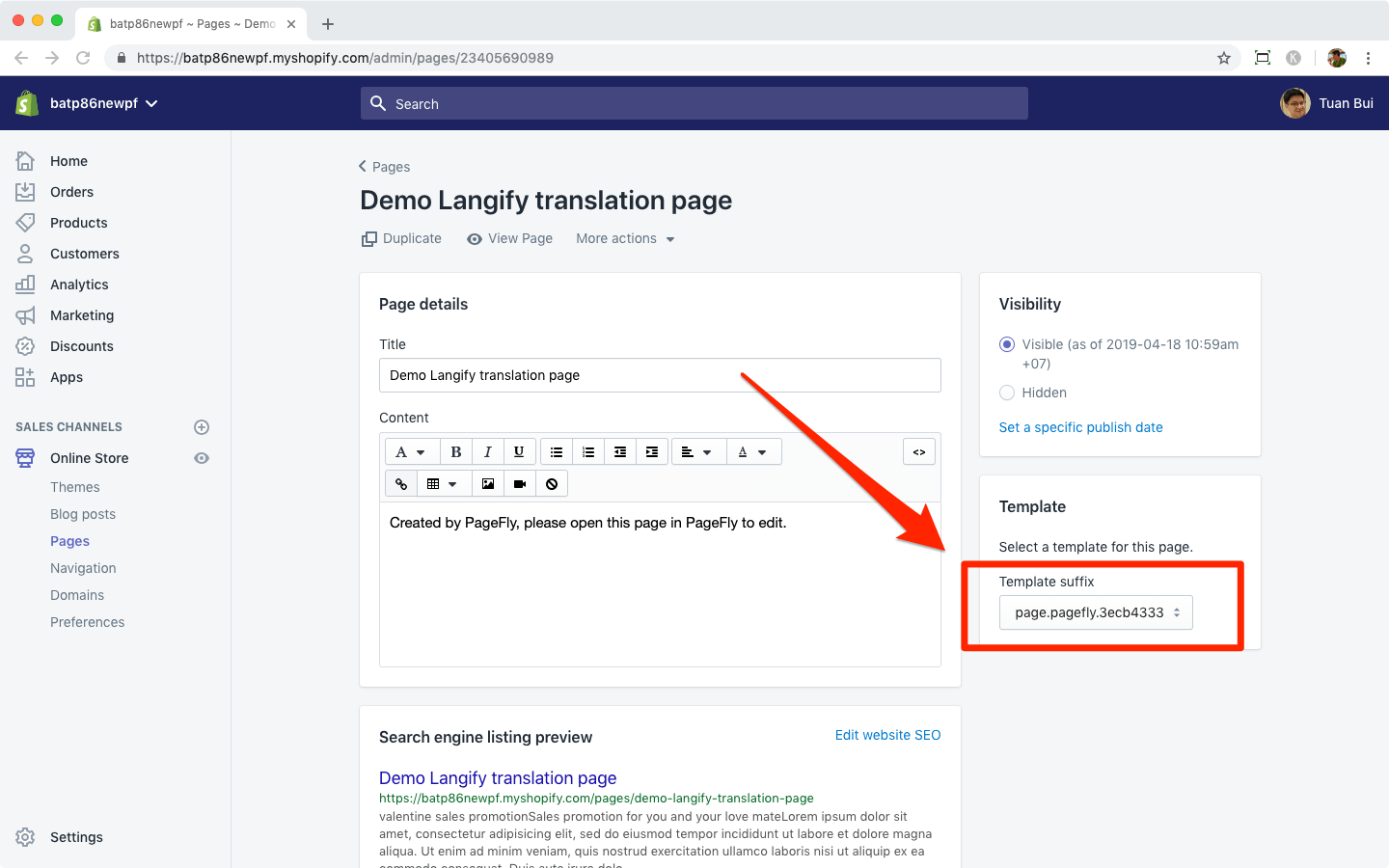Screen dimensions: 1389x868
Task: Select the Hidden radio option
Action: [1007, 393]
